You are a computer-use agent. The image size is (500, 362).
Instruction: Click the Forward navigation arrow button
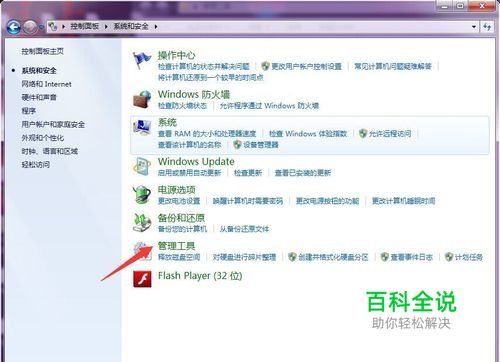coord(30,27)
